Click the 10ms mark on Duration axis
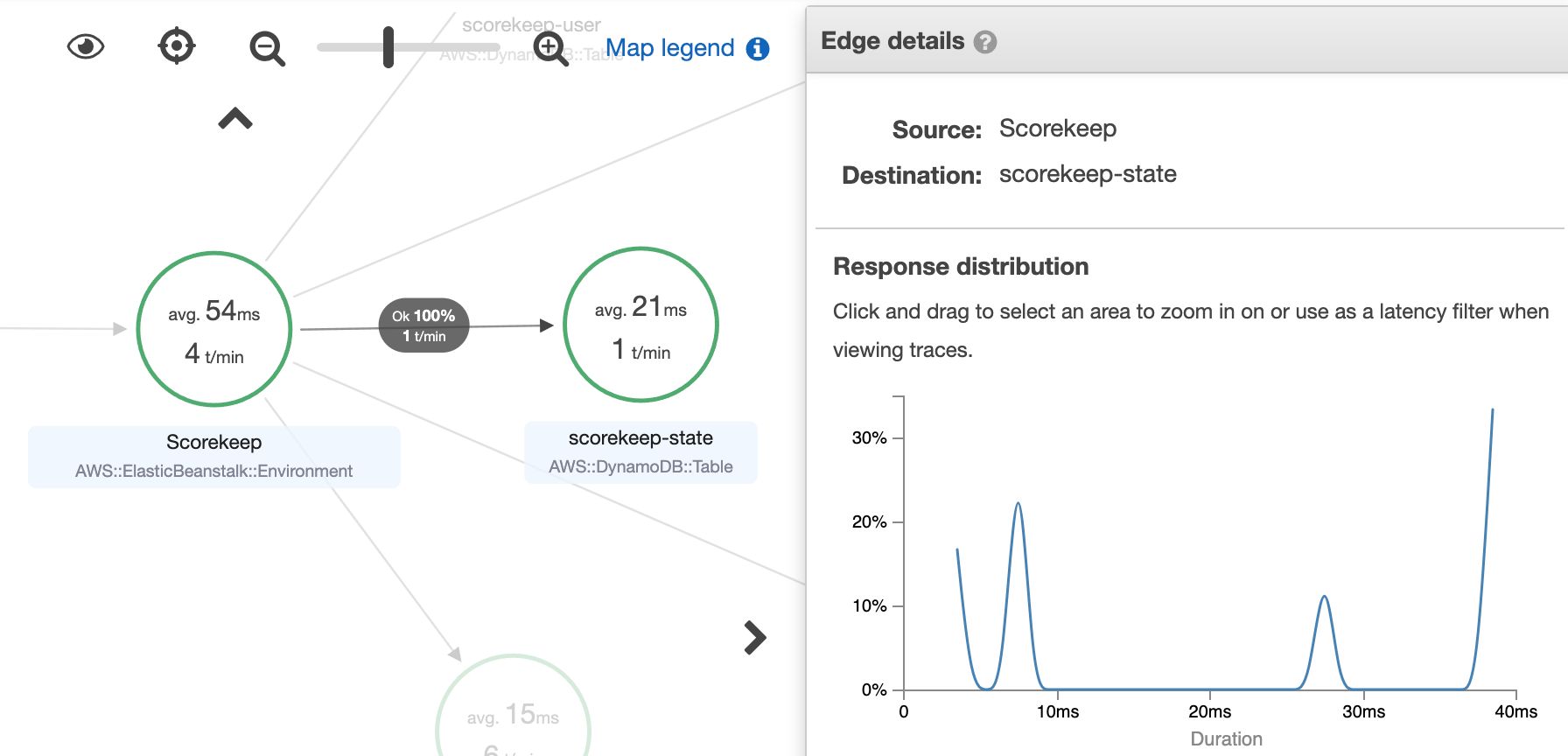Viewport: 1568px width, 756px height. pos(1057,711)
